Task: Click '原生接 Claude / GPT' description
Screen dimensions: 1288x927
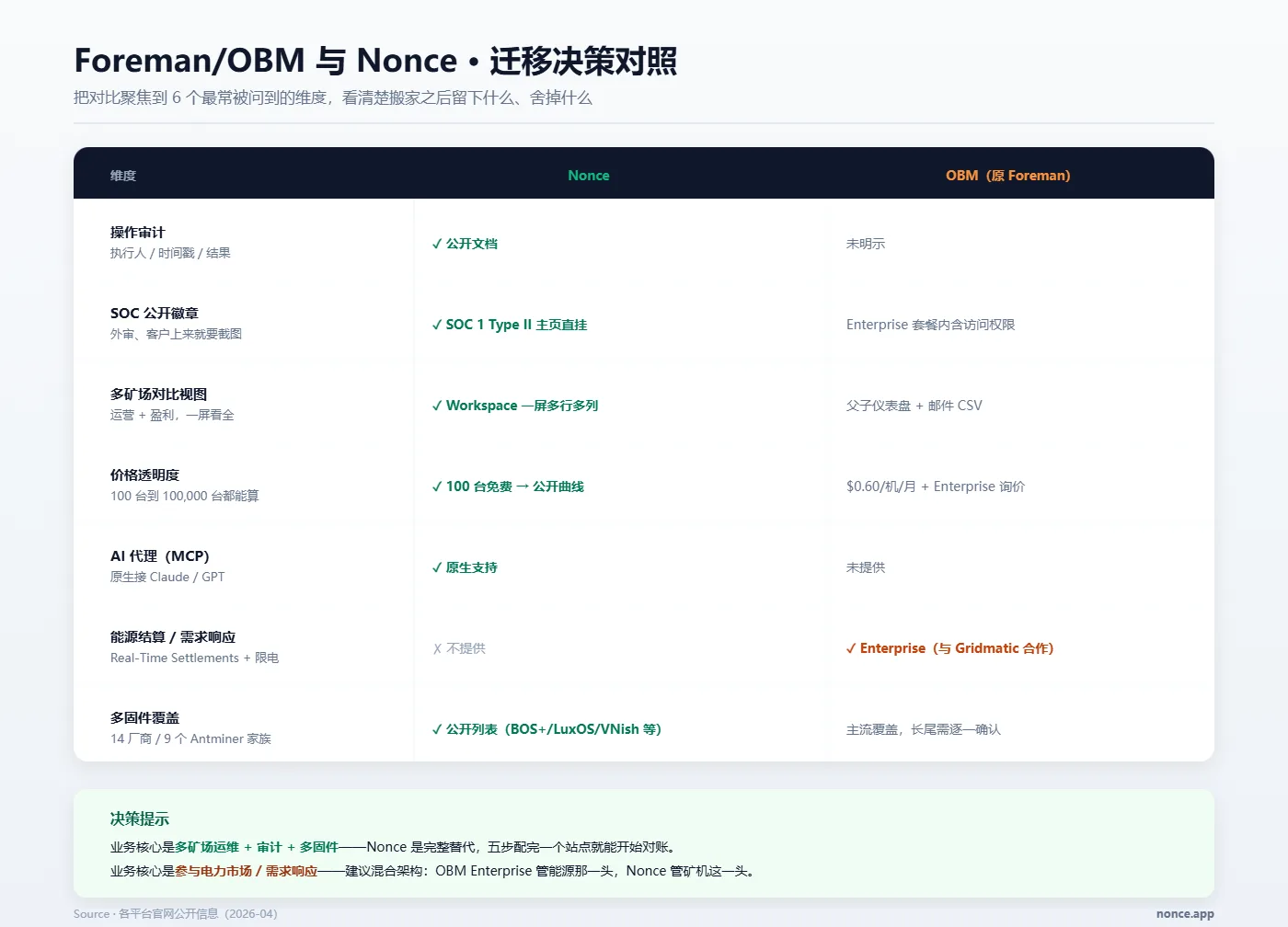Action: click(167, 577)
